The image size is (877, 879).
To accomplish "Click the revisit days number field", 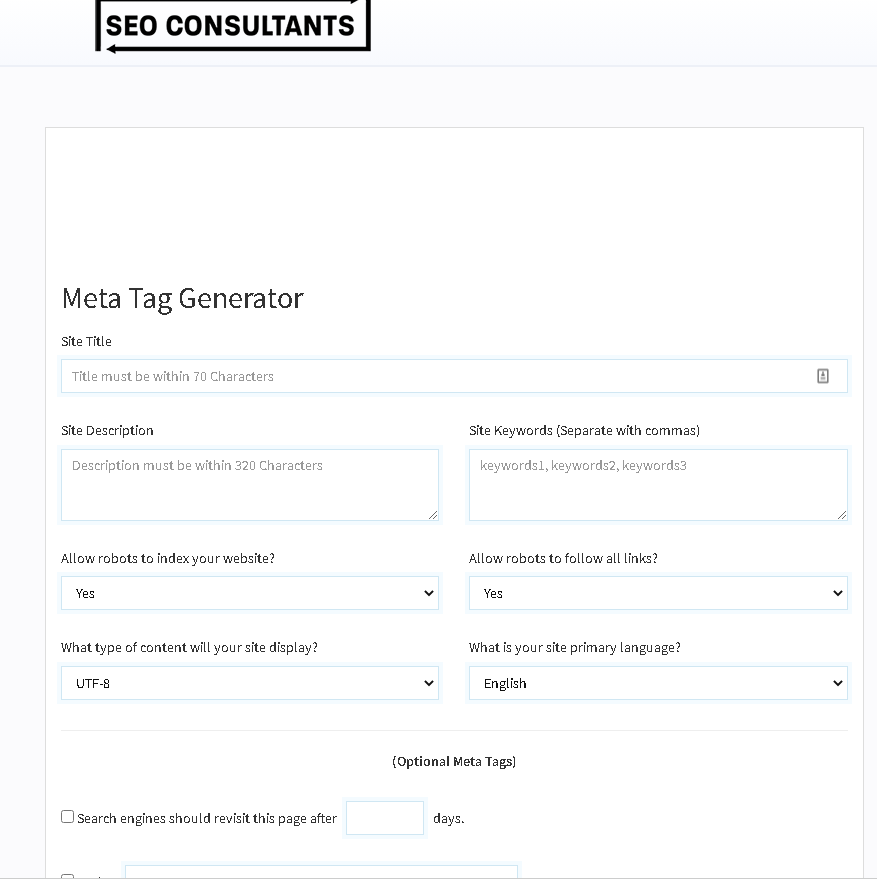I will (385, 817).
